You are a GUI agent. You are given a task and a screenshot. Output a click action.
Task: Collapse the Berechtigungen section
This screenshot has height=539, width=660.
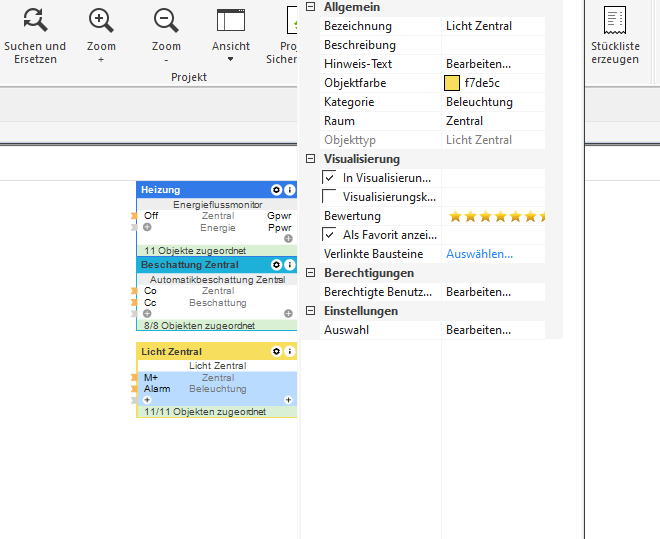310,273
